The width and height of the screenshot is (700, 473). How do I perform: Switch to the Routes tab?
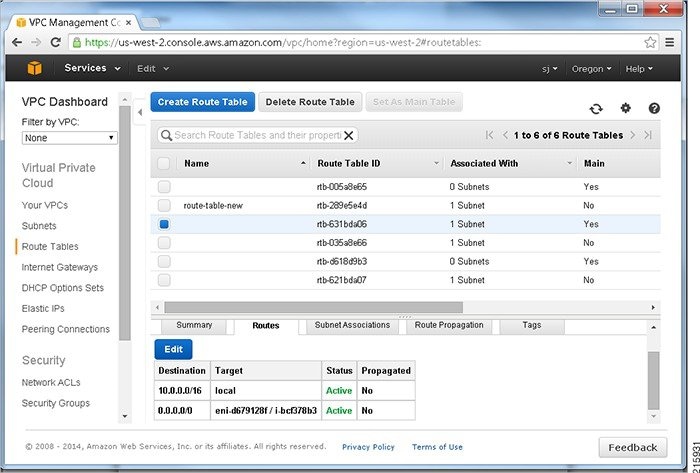click(266, 326)
